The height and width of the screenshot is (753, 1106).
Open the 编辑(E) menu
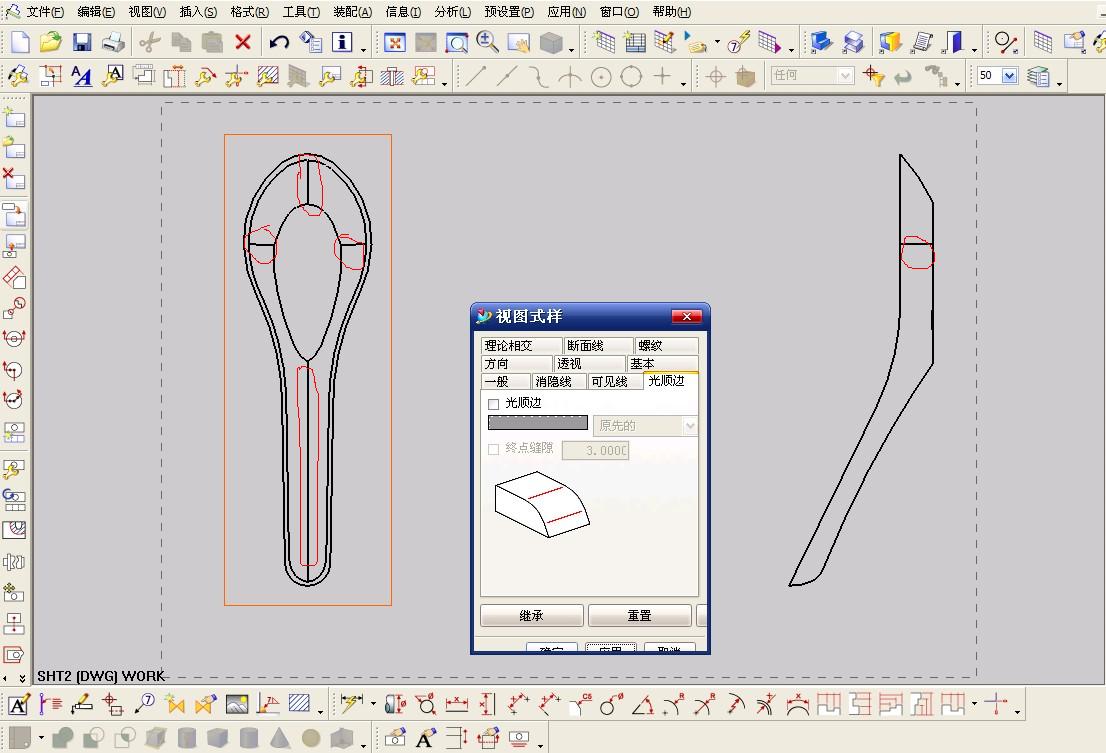tap(96, 12)
